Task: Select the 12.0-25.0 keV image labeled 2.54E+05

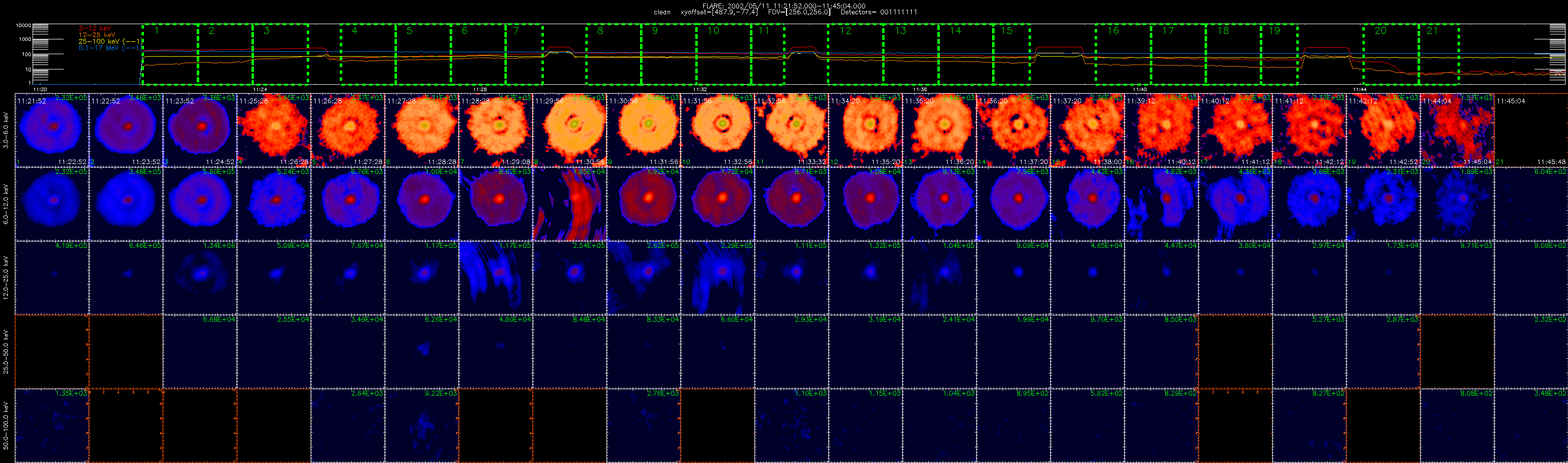Action: 570,277
